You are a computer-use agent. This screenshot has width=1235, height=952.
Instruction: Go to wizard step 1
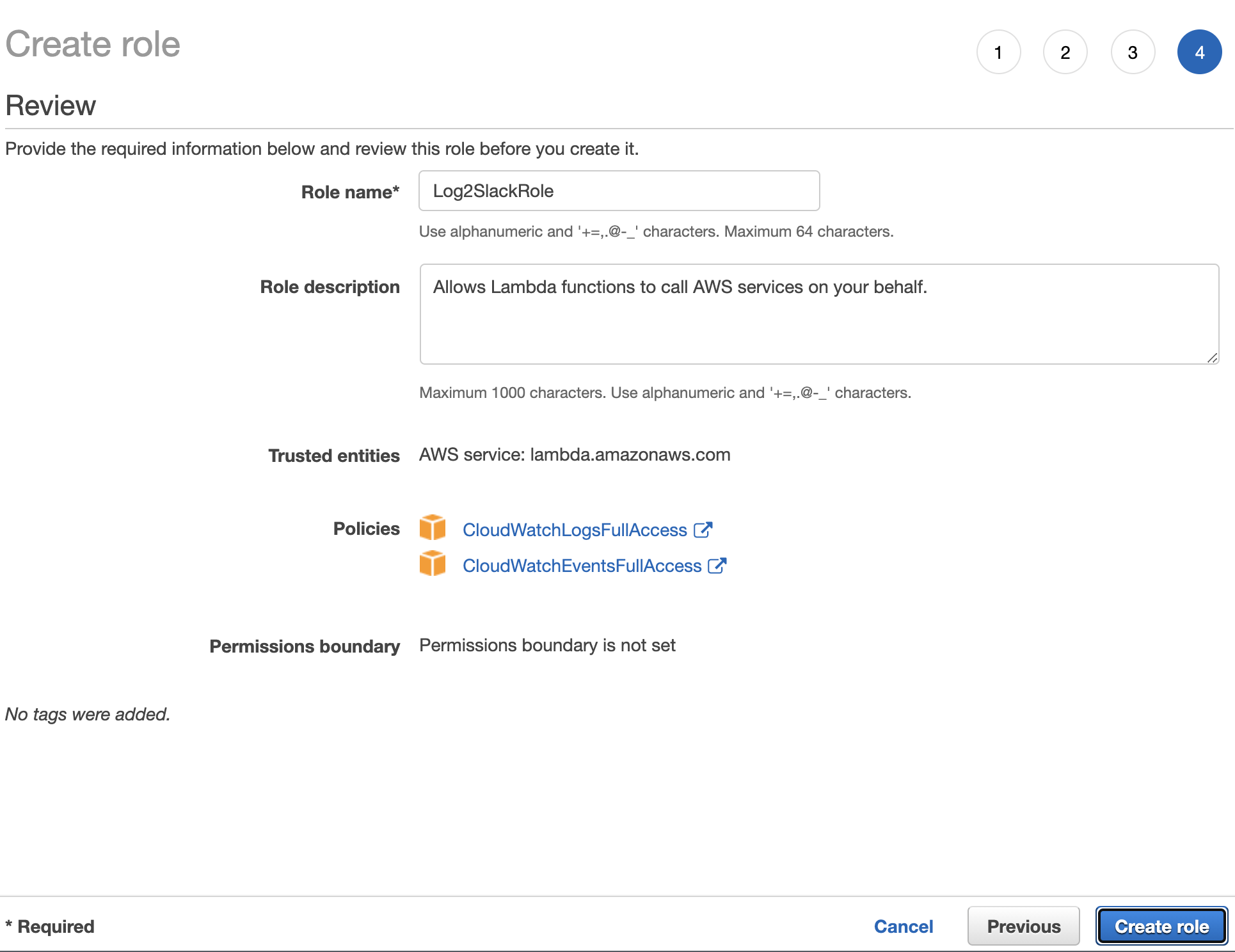pos(998,52)
